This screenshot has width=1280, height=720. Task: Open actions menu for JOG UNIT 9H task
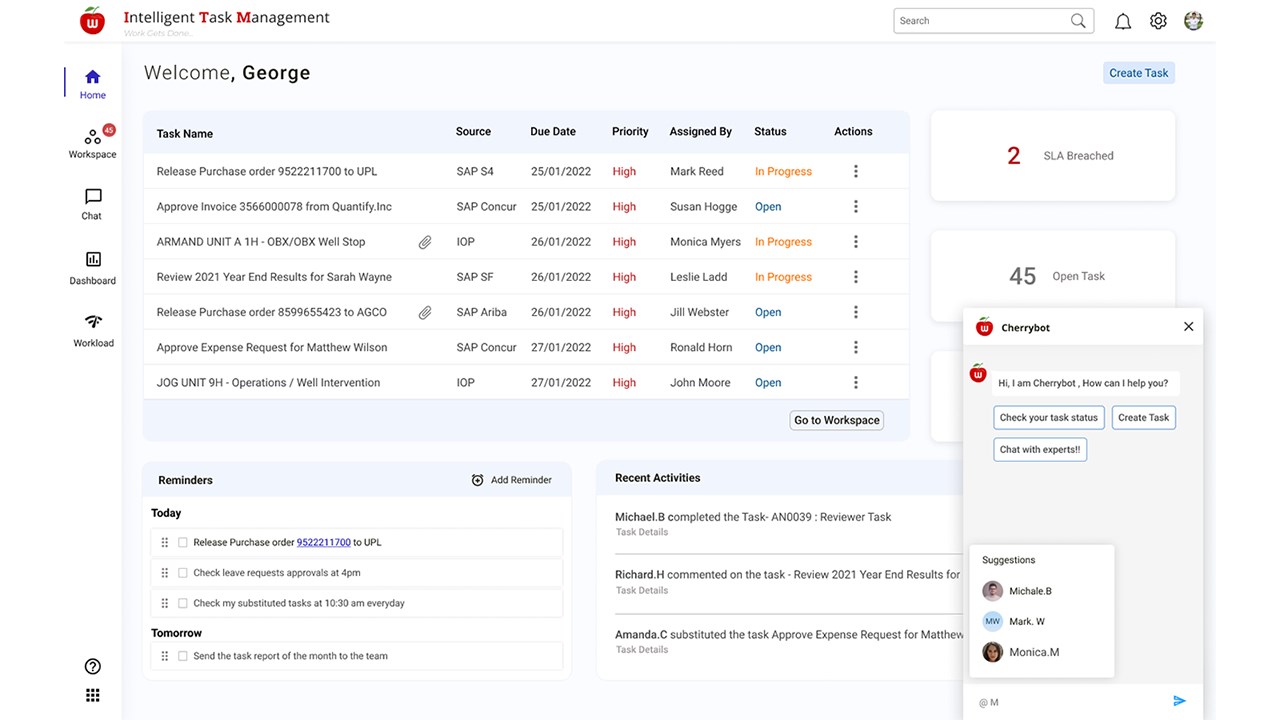(x=855, y=383)
